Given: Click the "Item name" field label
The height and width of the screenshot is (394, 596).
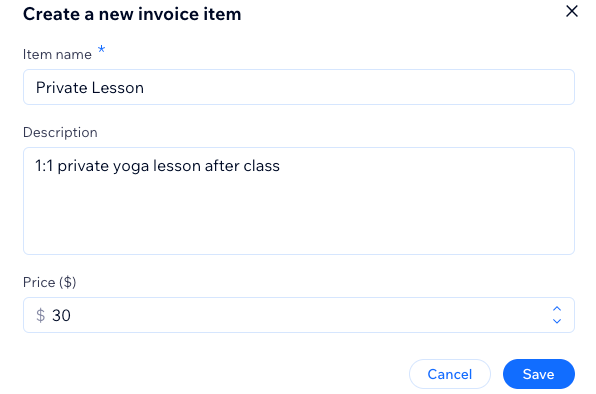Looking at the screenshot, I should click(x=57, y=55).
